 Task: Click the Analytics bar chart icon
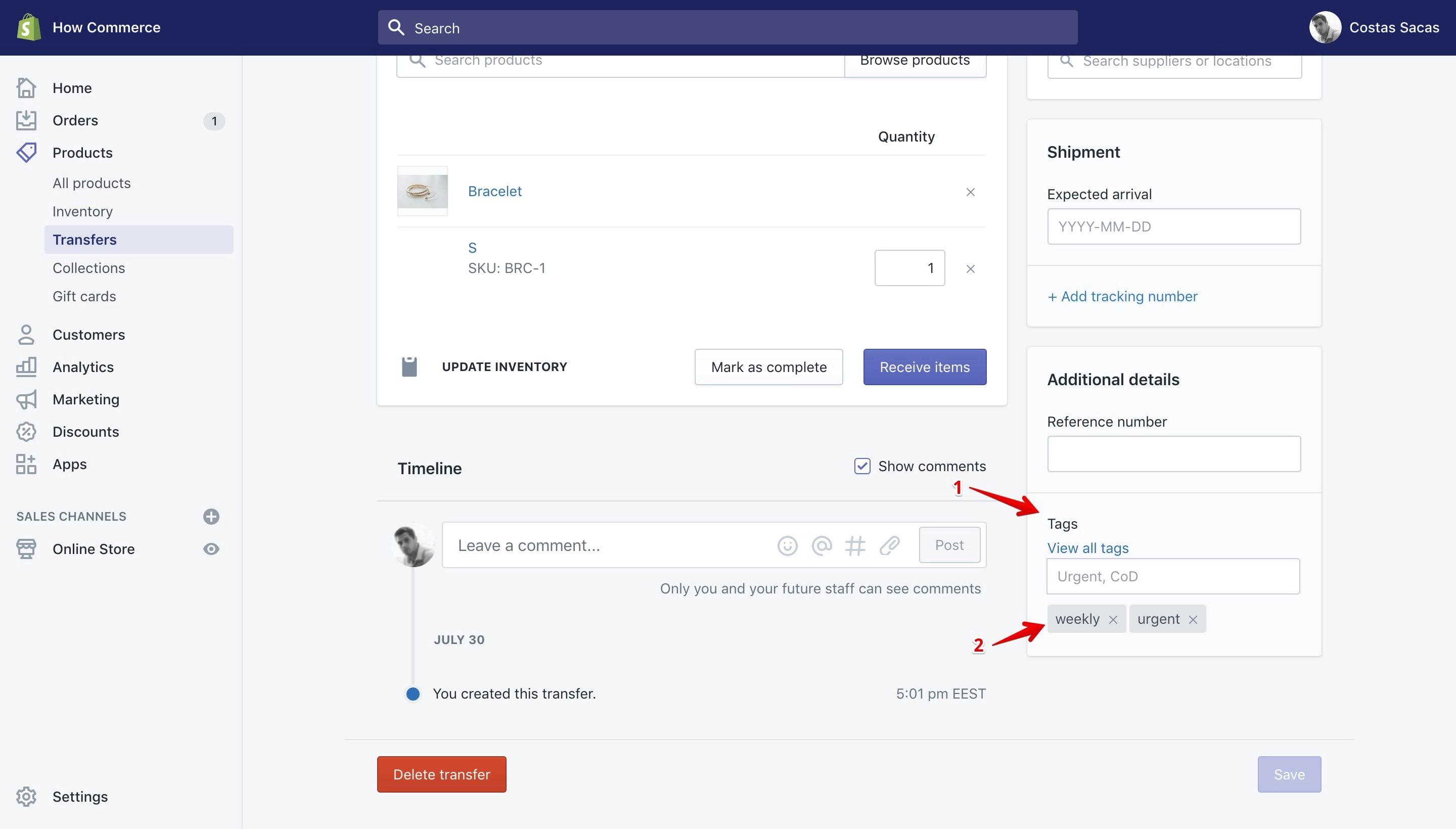(26, 367)
